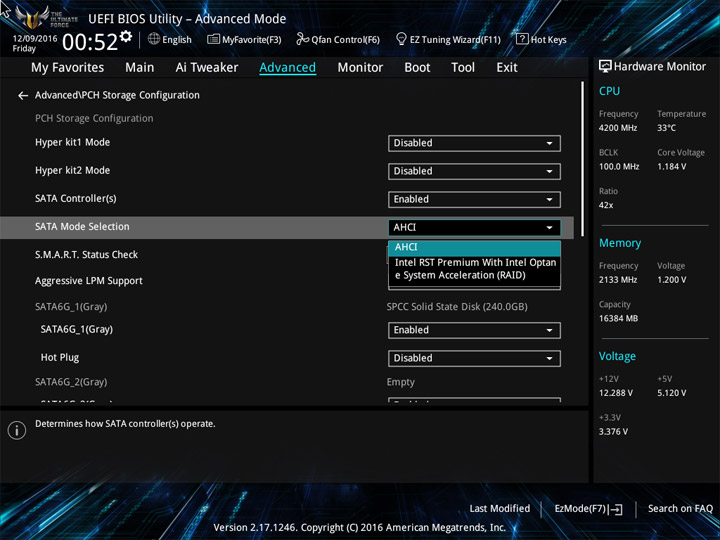Select S.M.A.R.T. Status Check row
This screenshot has width=720, height=540.
click(x=86, y=255)
